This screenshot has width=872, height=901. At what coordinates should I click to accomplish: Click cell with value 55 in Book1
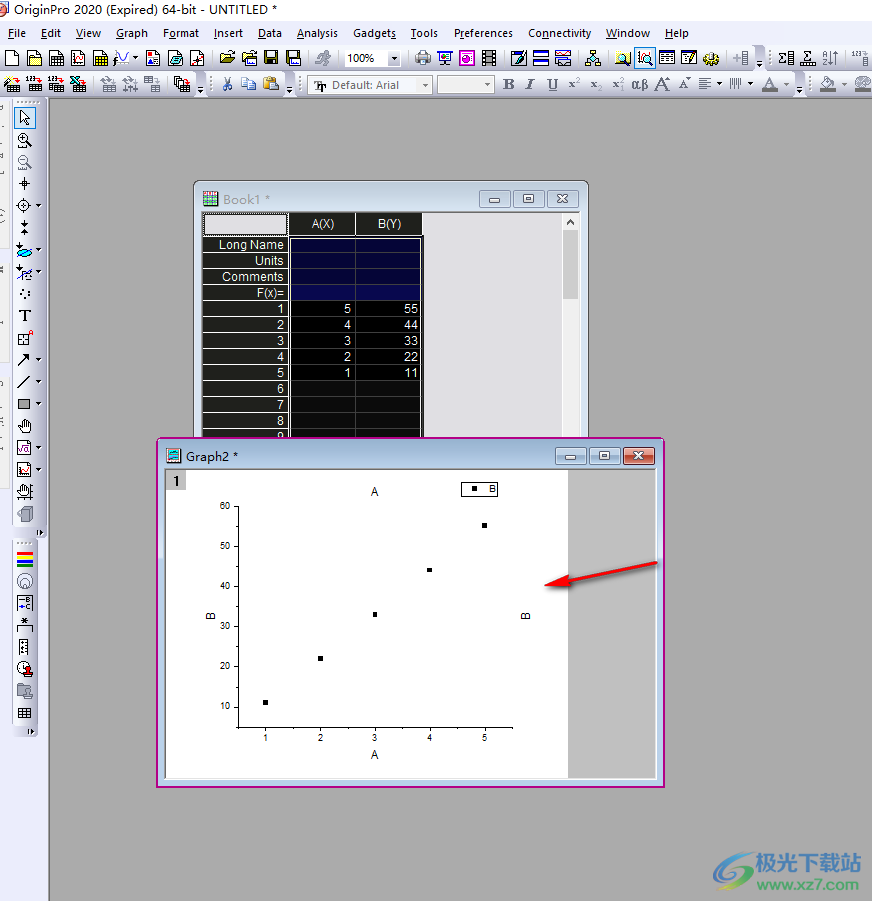tap(388, 309)
